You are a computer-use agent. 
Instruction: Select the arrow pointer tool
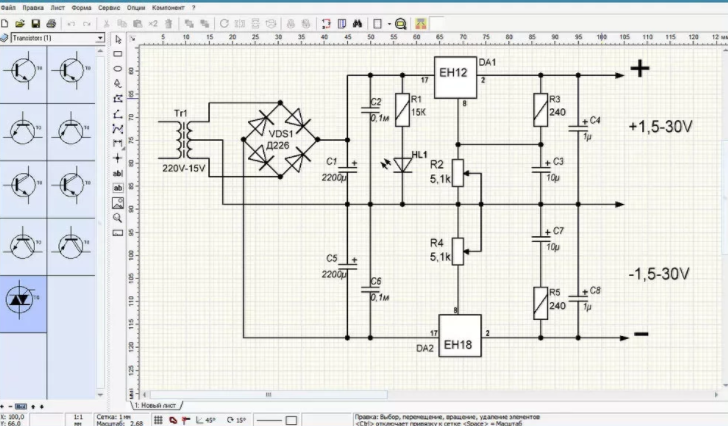coord(118,39)
